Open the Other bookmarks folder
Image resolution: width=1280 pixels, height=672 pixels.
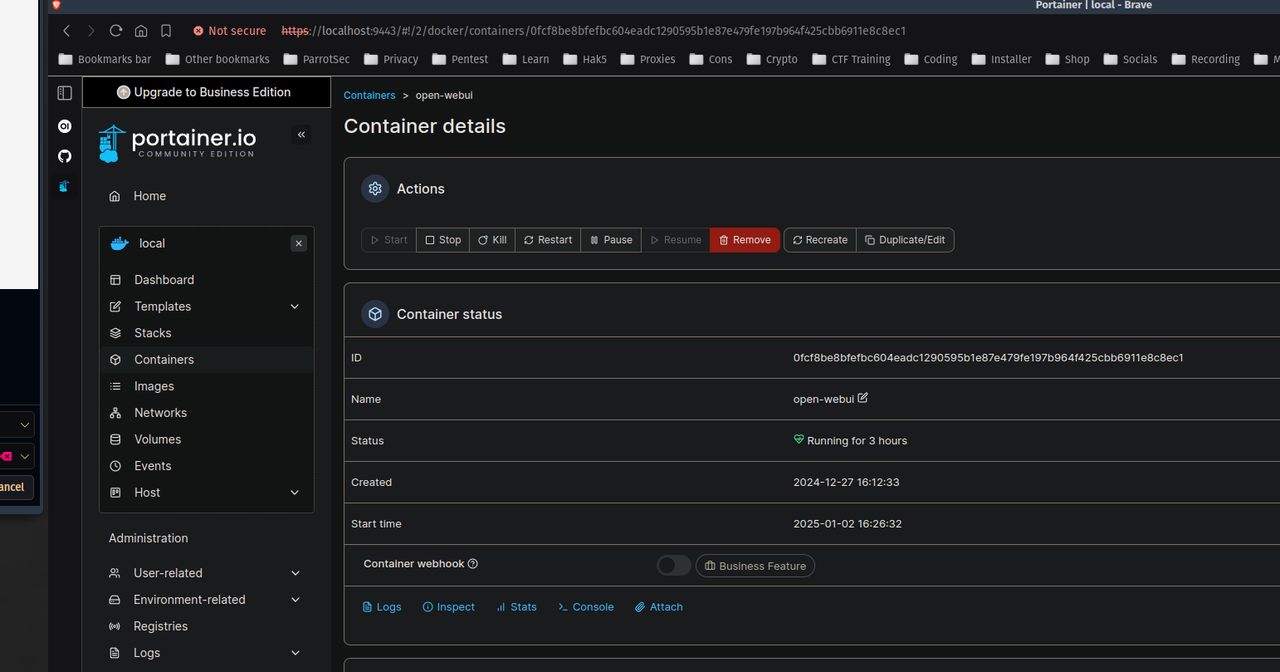[218, 59]
